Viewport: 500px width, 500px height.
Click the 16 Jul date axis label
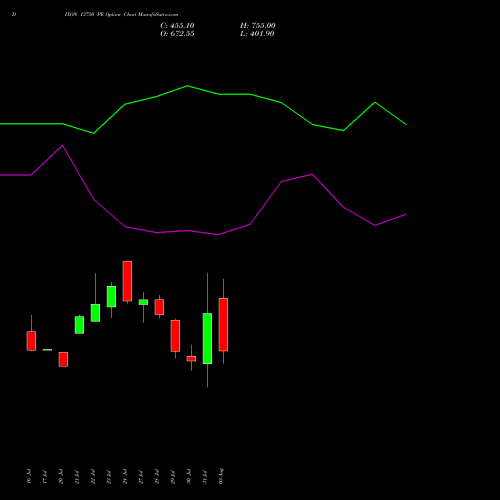(x=29, y=476)
